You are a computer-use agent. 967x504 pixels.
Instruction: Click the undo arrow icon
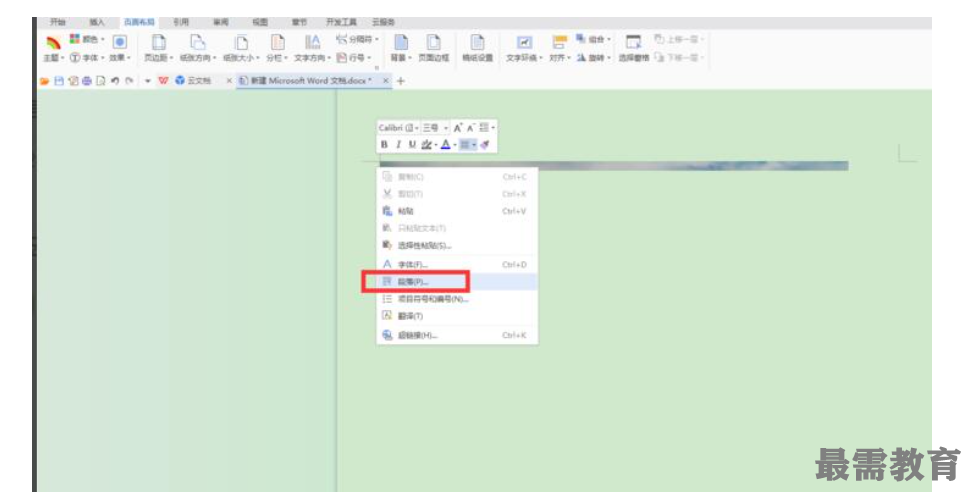115,81
